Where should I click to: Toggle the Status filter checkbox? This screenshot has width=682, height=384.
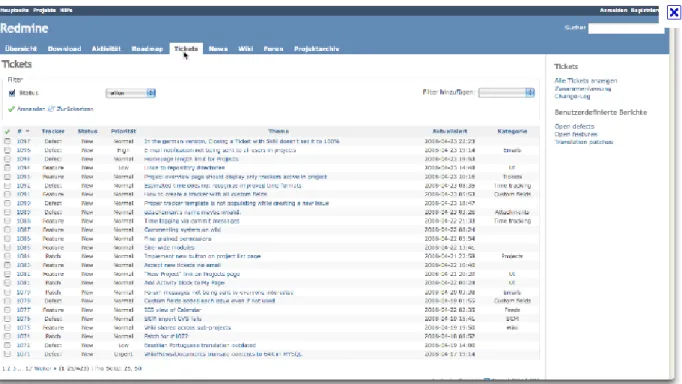pyautogui.click(x=12, y=93)
